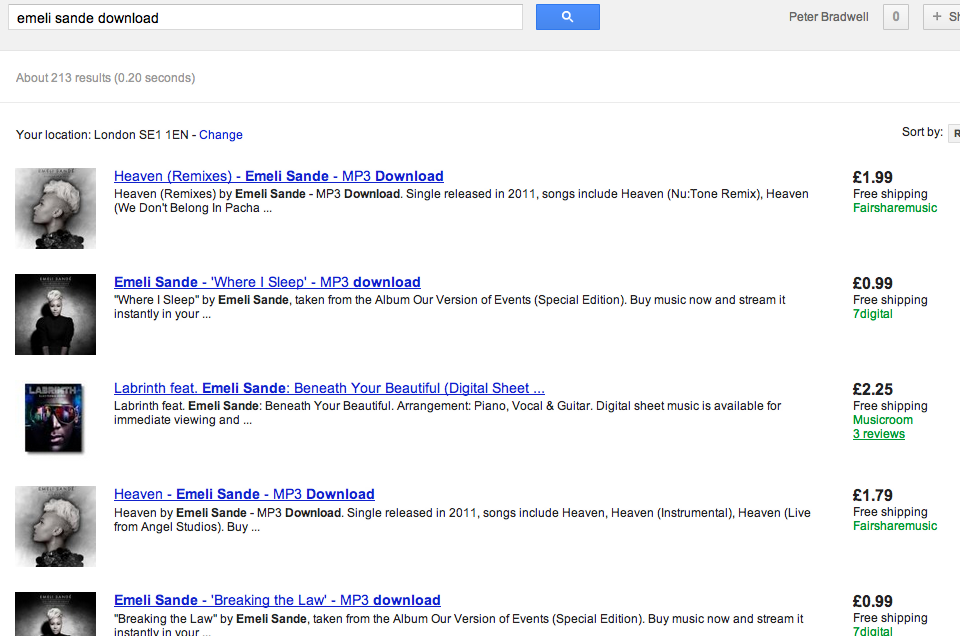Screen dimensions: 960x636
Task: Click the 'Where I Sleep' album thumbnail
Action: coord(56,314)
